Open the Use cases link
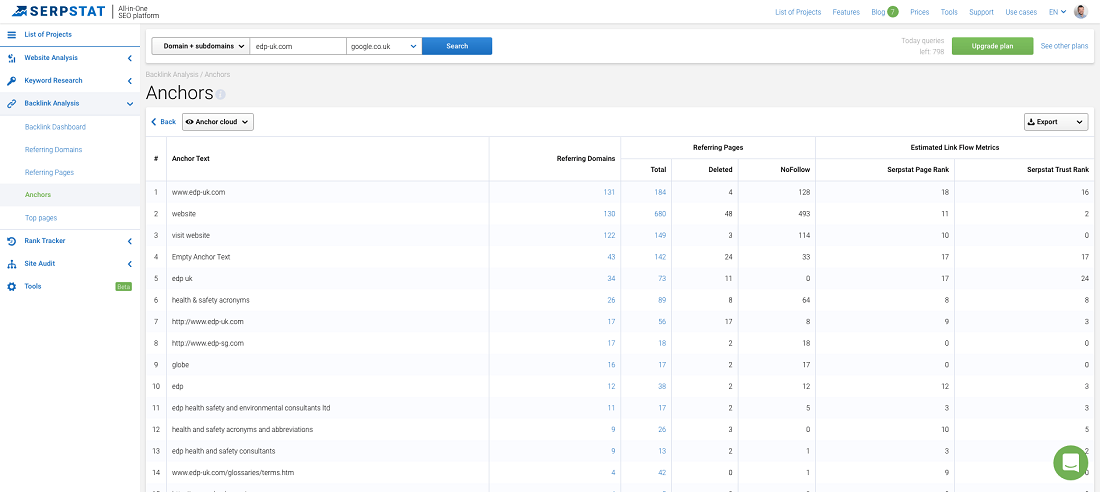1100x492 pixels. tap(1021, 12)
